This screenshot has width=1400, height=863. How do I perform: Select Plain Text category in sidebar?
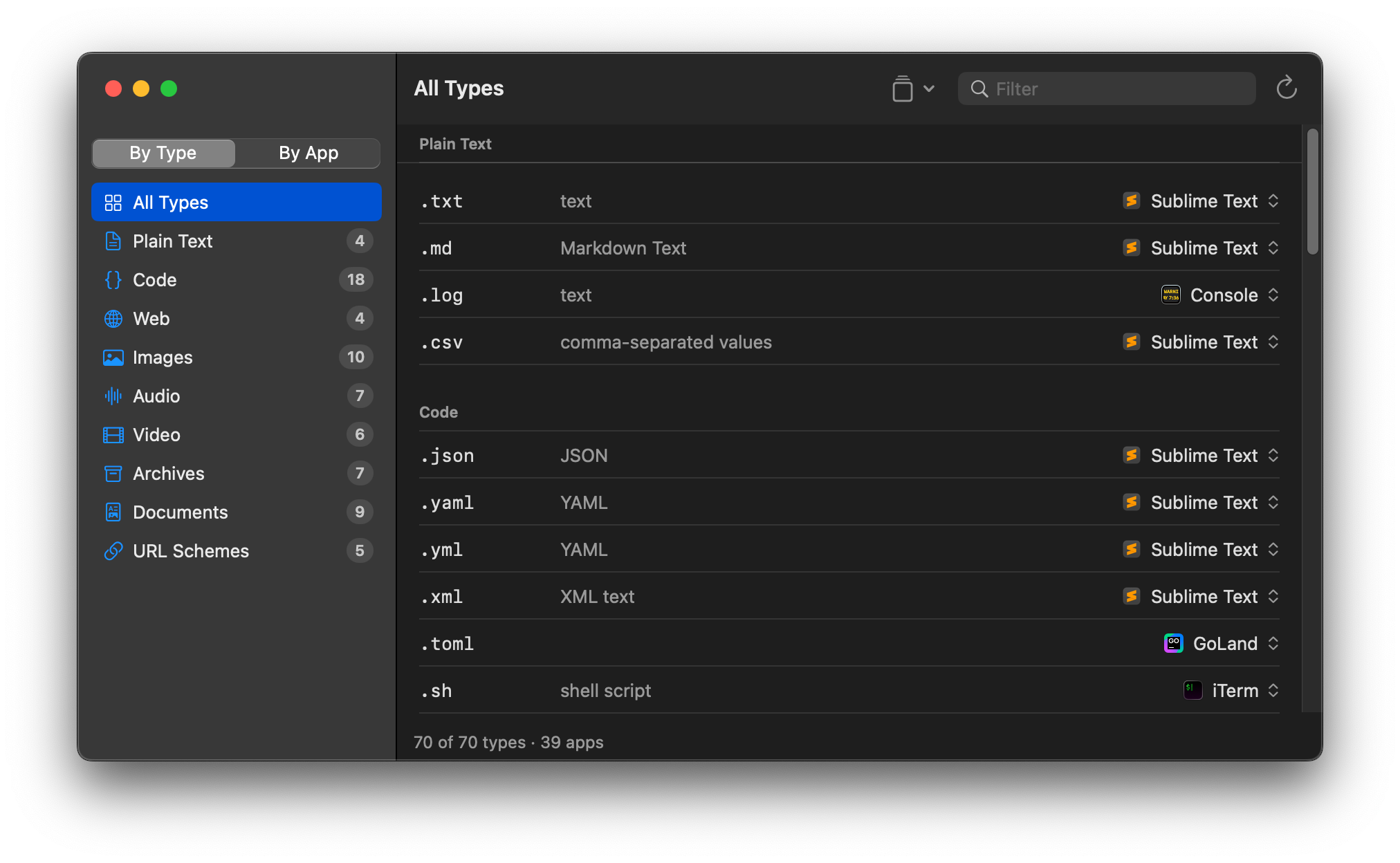[237, 241]
